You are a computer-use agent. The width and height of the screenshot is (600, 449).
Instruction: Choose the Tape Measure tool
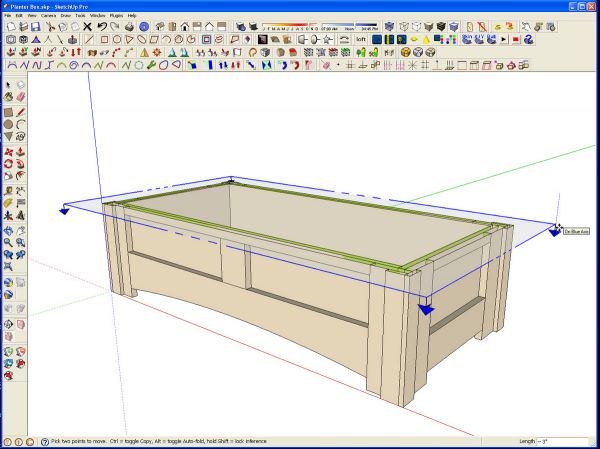8,191
